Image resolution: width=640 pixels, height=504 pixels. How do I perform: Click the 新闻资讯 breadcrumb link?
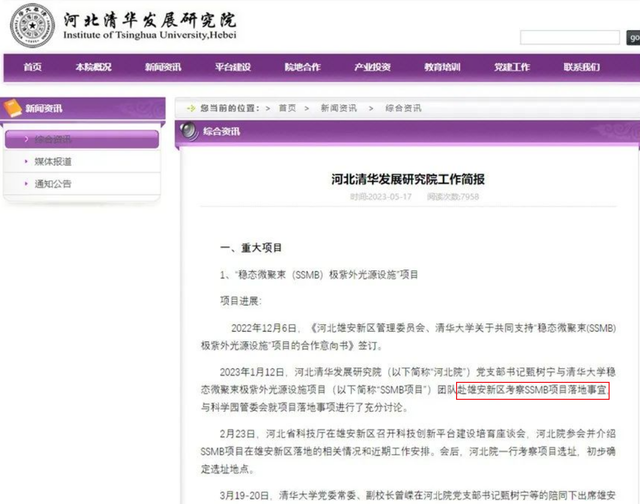coord(339,108)
